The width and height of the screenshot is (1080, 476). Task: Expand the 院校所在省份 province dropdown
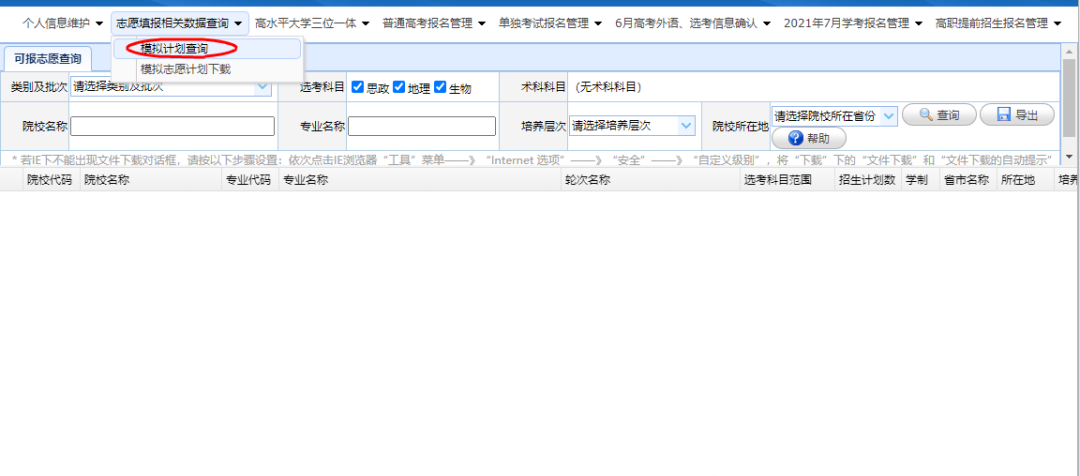tap(888, 116)
